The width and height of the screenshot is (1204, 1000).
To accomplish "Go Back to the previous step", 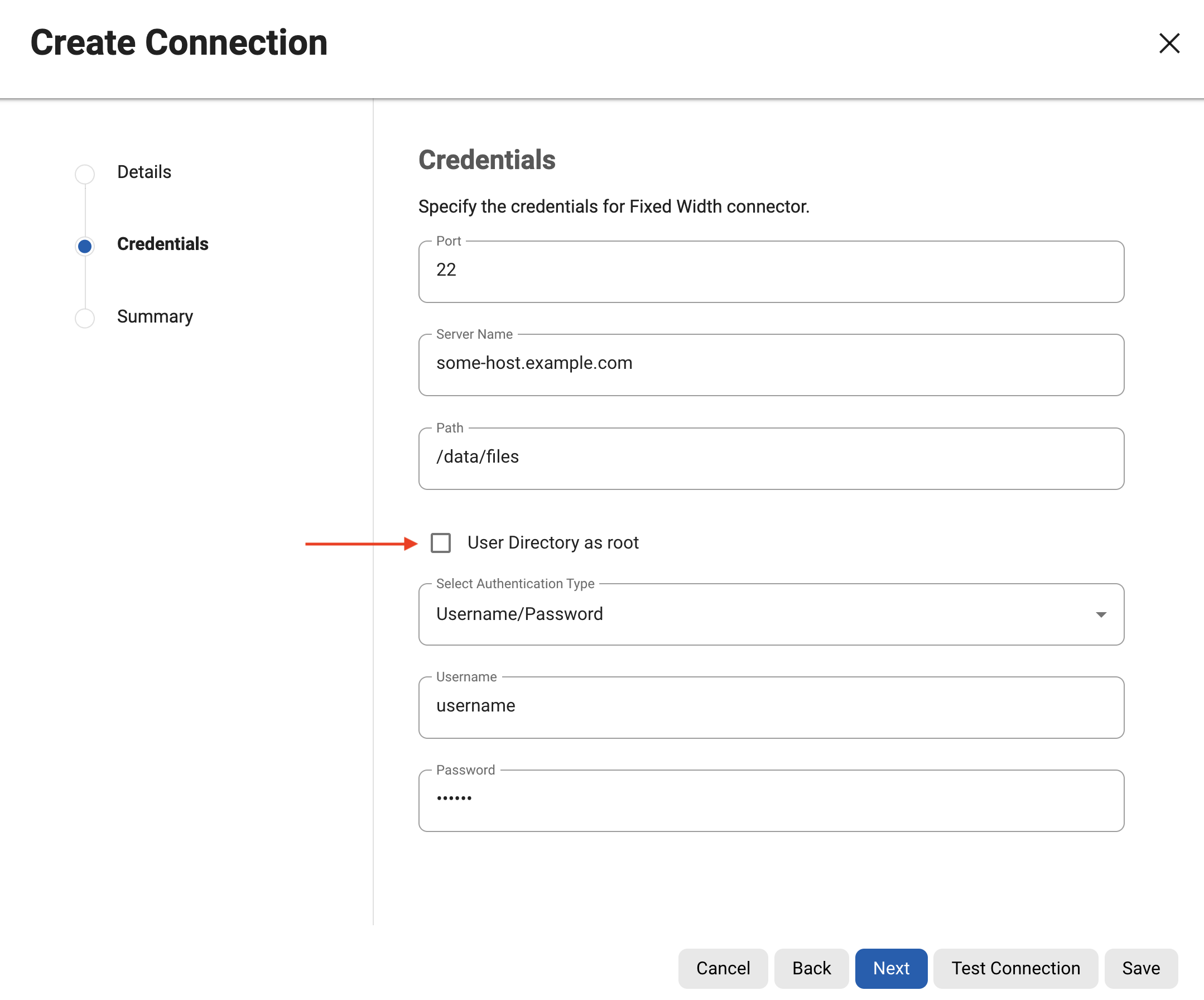I will [811, 968].
